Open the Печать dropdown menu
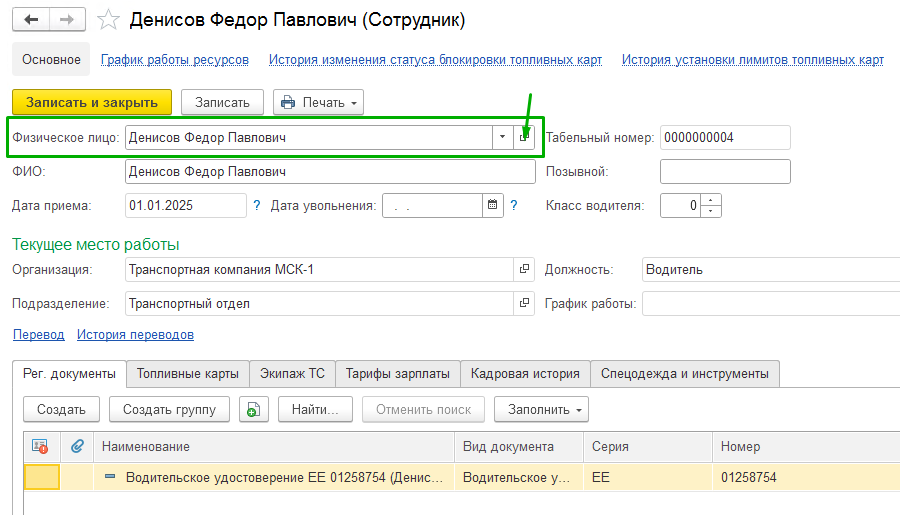Screen dimensions: 900x515 click(x=318, y=102)
